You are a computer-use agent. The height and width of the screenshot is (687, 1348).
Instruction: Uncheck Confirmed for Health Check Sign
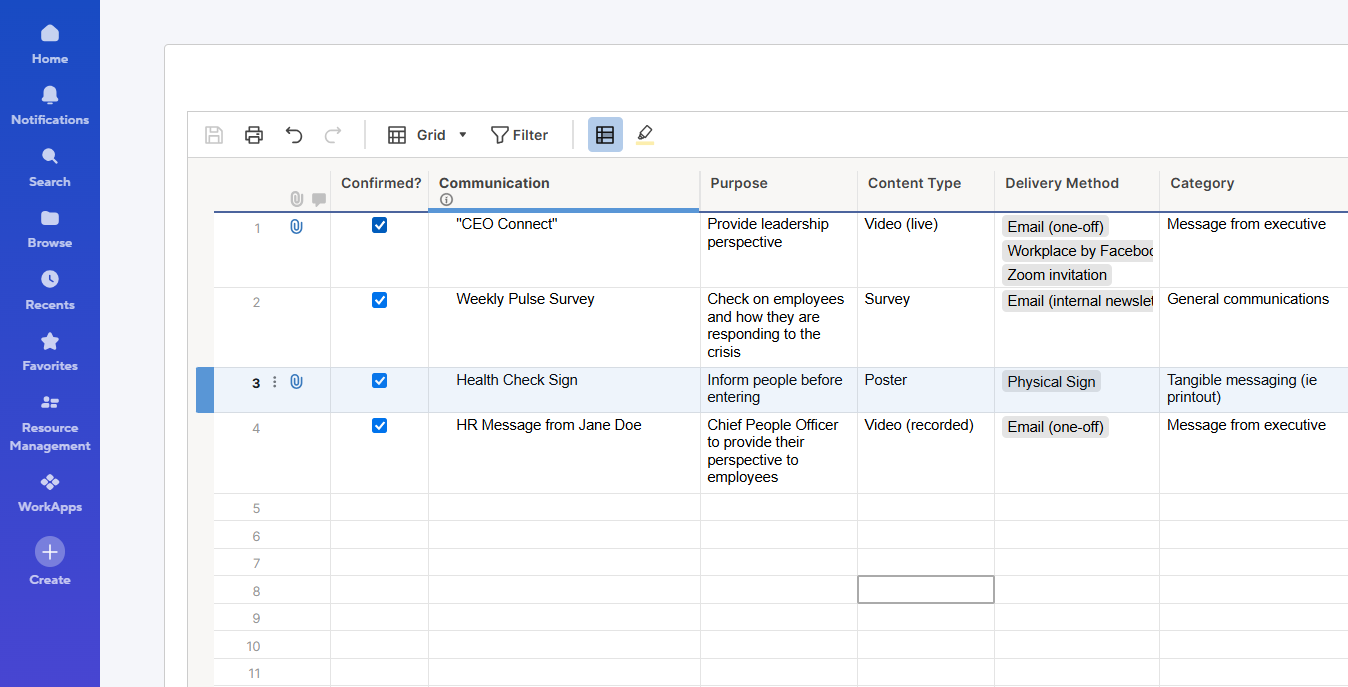(x=379, y=380)
